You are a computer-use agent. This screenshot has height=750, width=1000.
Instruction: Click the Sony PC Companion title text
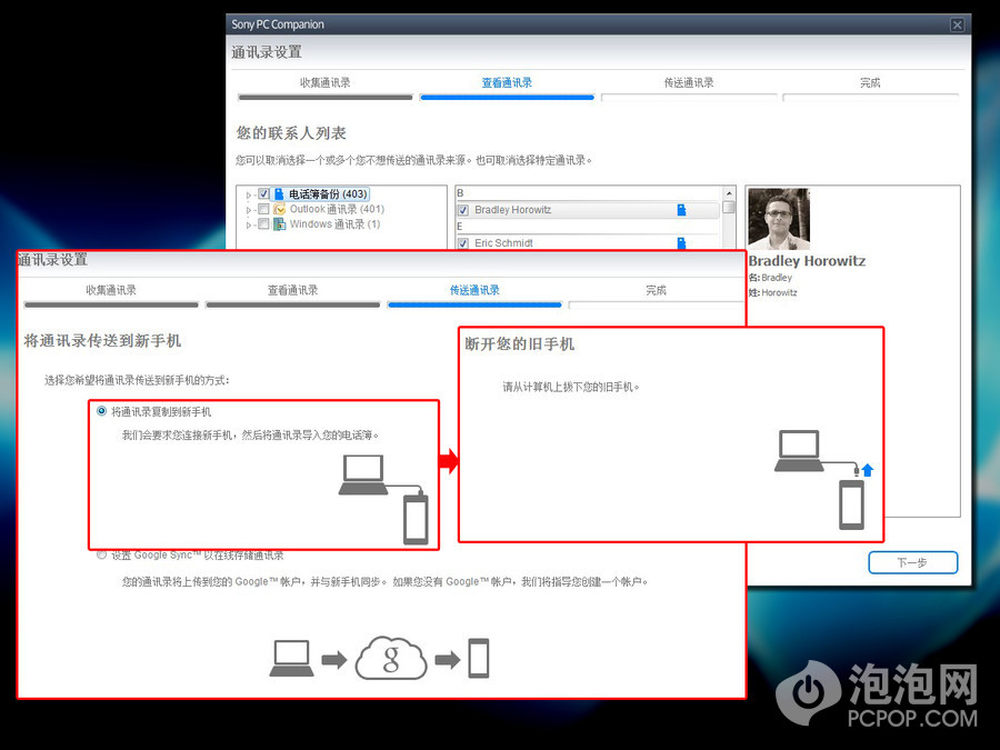tap(277, 25)
